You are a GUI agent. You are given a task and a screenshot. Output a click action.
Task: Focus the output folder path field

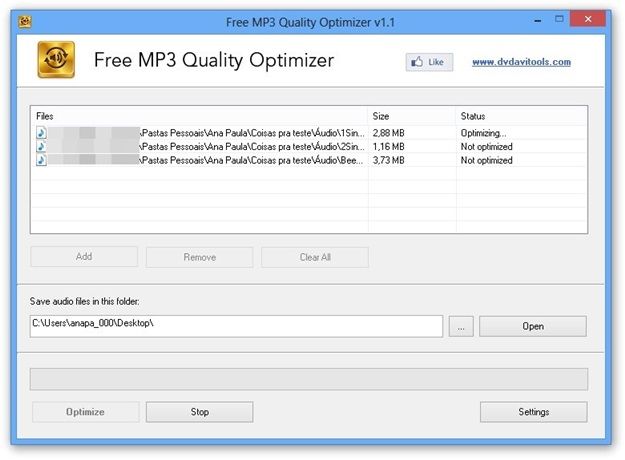click(x=236, y=326)
